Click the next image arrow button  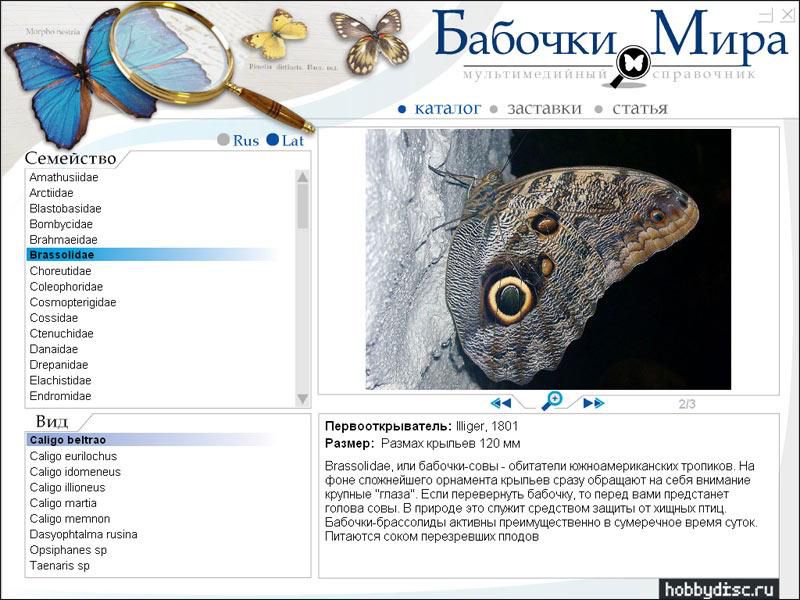pyautogui.click(x=594, y=403)
